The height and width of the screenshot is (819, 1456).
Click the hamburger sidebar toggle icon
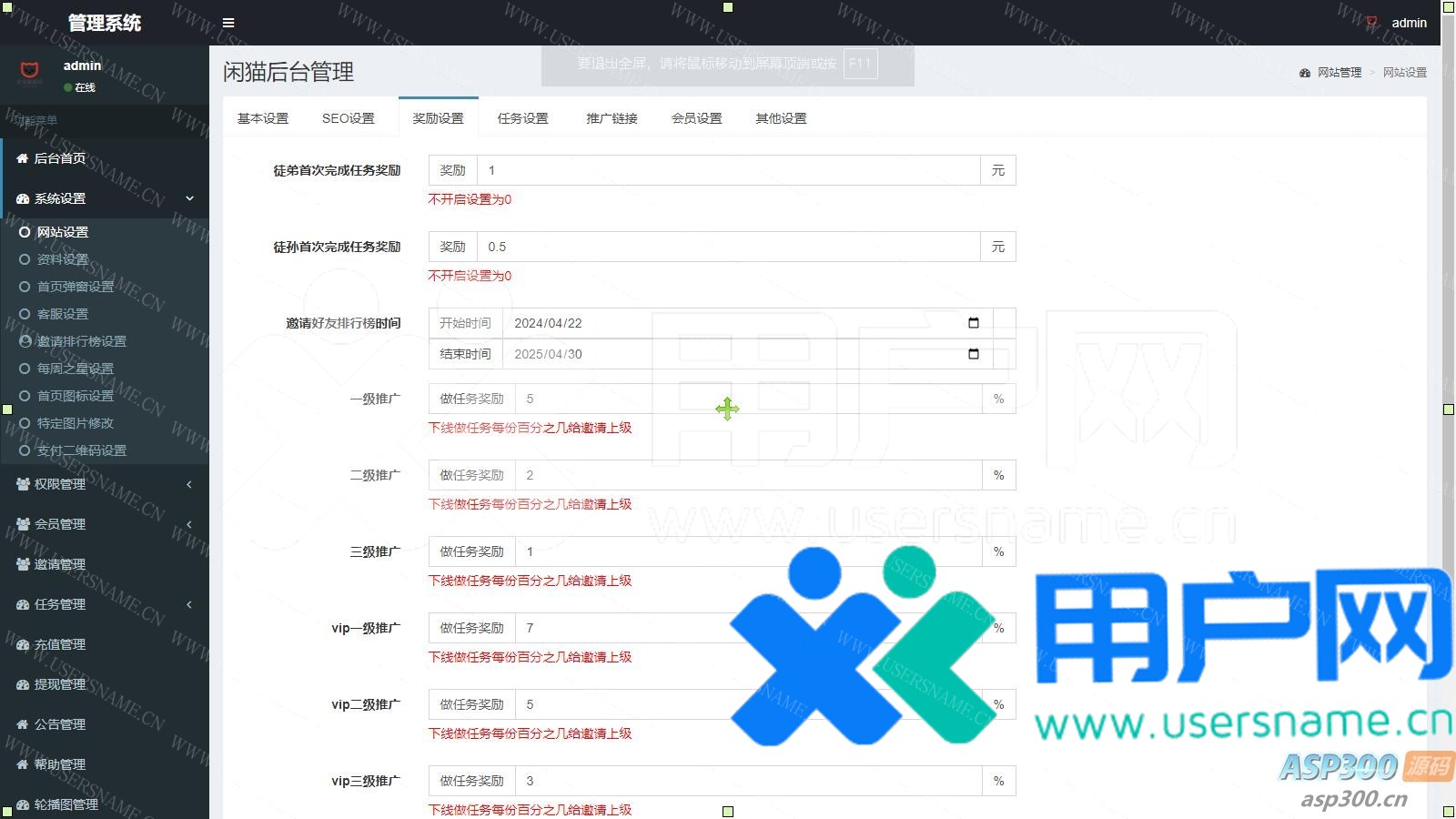[x=228, y=23]
